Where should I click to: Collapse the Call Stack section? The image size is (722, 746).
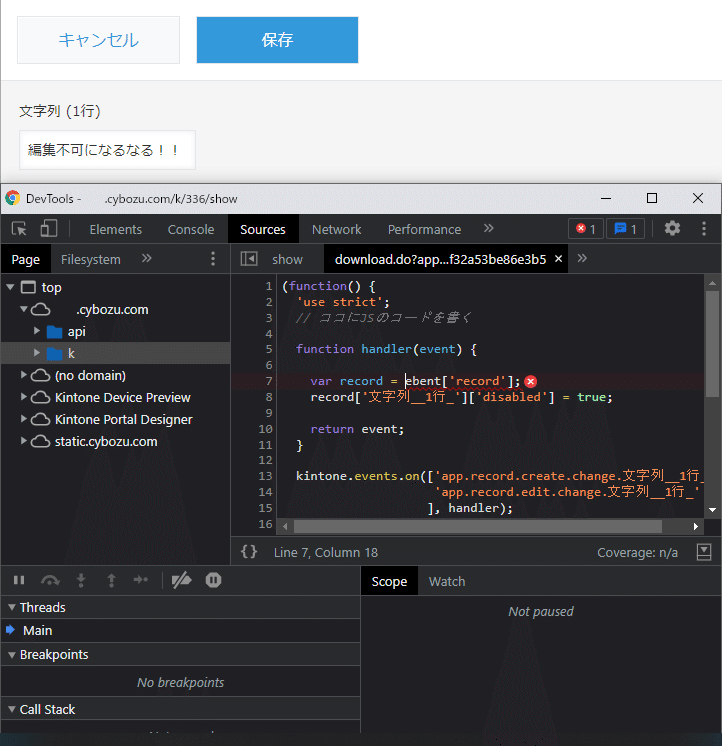click(12, 709)
